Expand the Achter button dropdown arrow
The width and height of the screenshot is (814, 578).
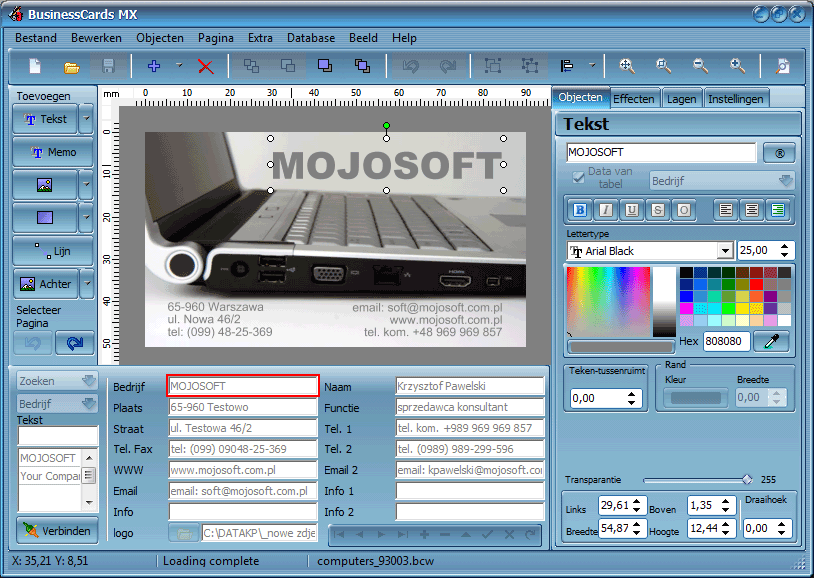(x=87, y=284)
